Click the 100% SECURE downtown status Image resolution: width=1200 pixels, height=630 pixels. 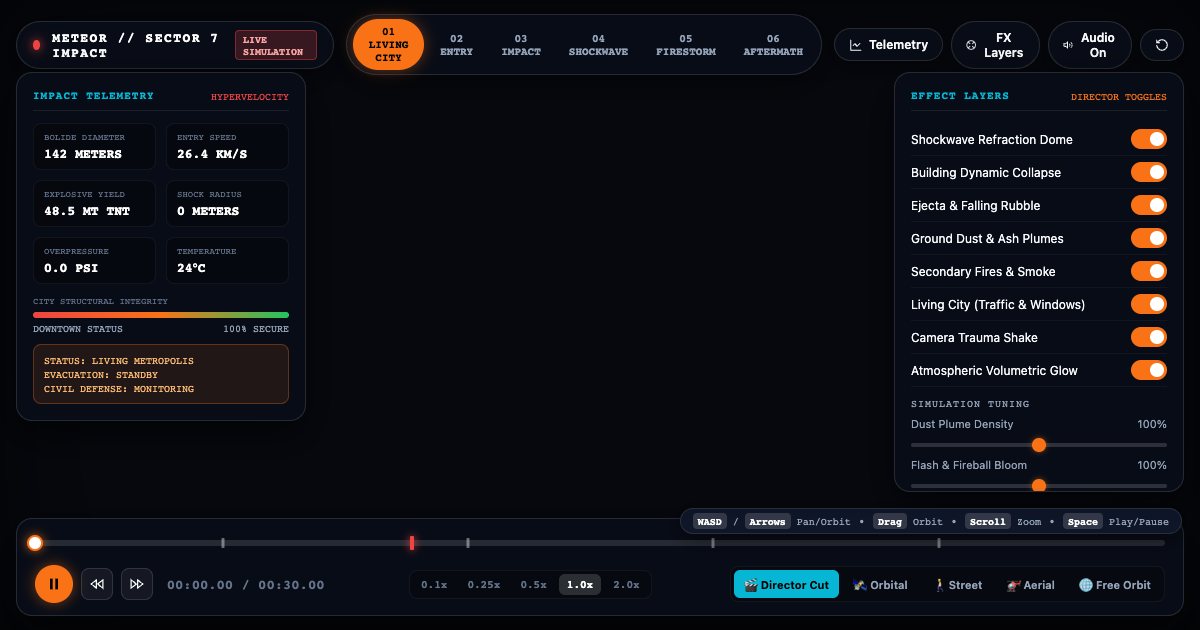coord(256,329)
